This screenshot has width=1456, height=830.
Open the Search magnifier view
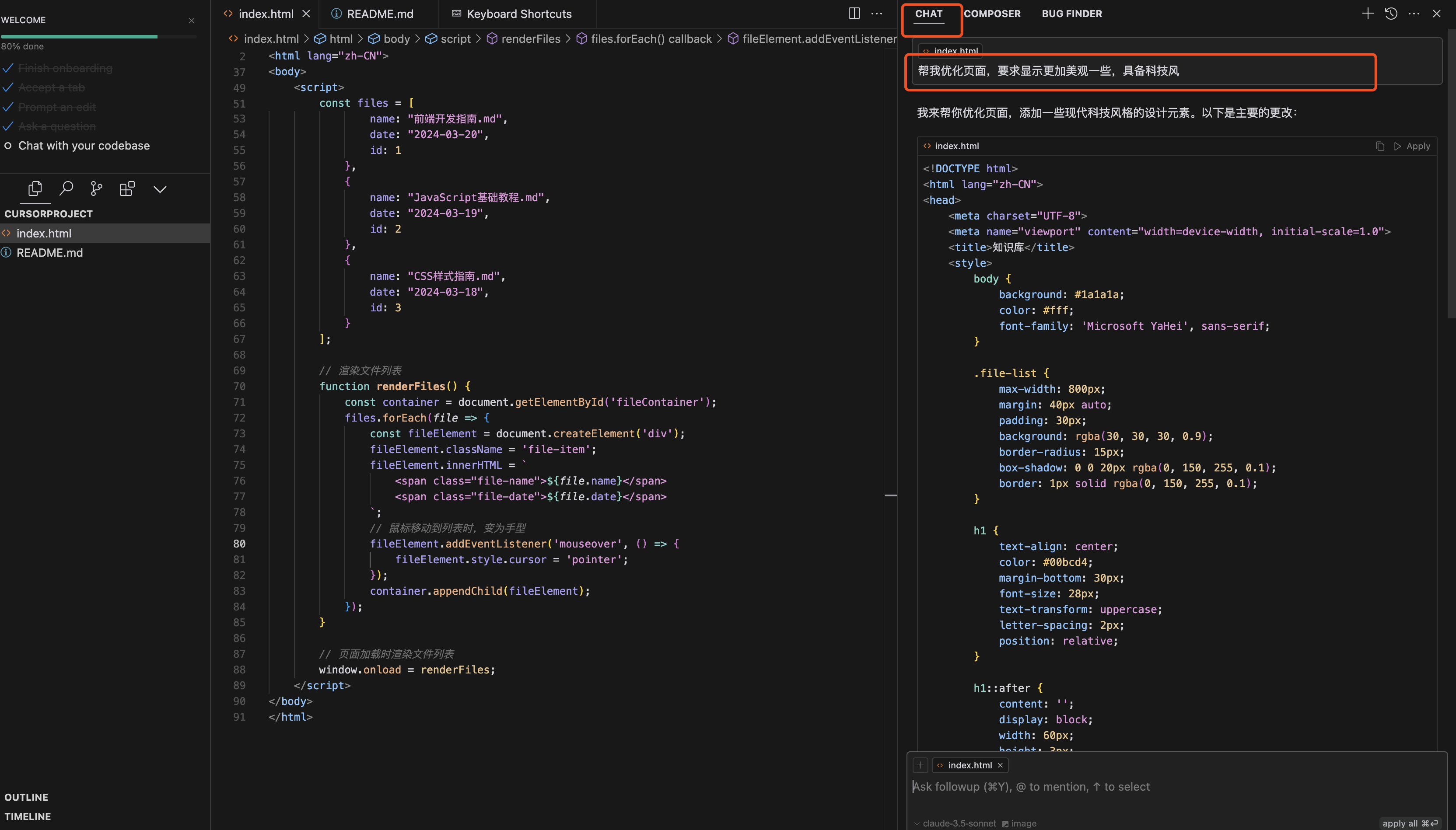tap(66, 188)
